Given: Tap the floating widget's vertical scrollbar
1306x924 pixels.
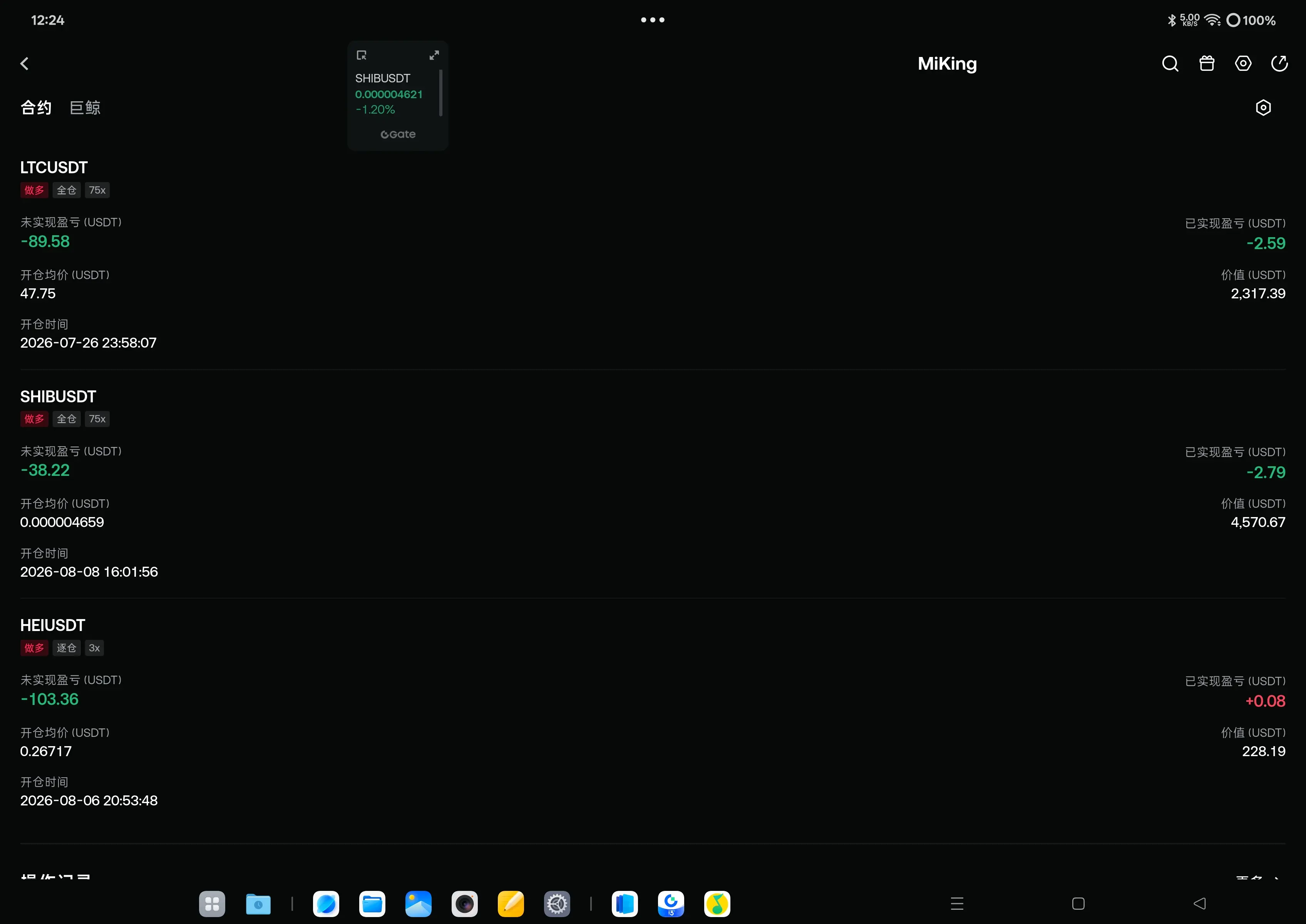Looking at the screenshot, I should (x=441, y=93).
